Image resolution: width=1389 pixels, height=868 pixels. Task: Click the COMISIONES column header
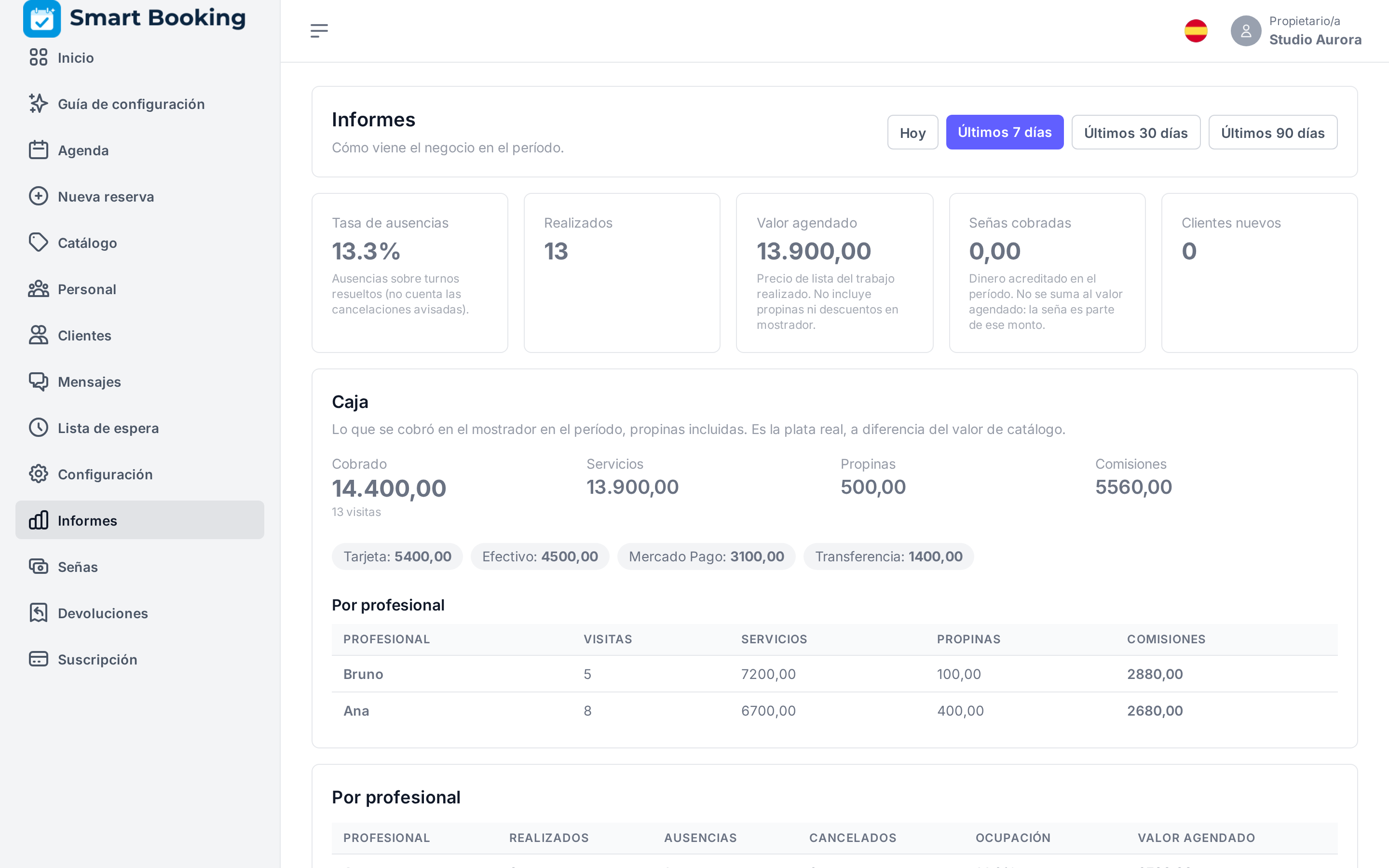click(x=1166, y=639)
